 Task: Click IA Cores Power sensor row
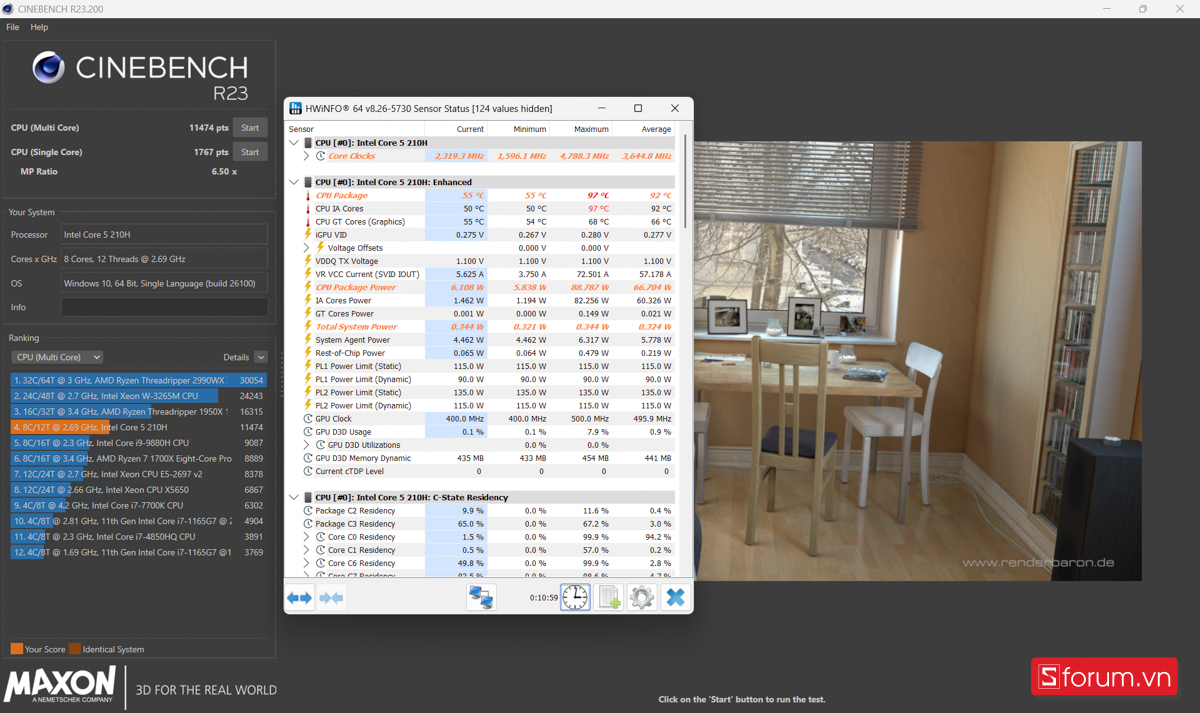click(480, 300)
